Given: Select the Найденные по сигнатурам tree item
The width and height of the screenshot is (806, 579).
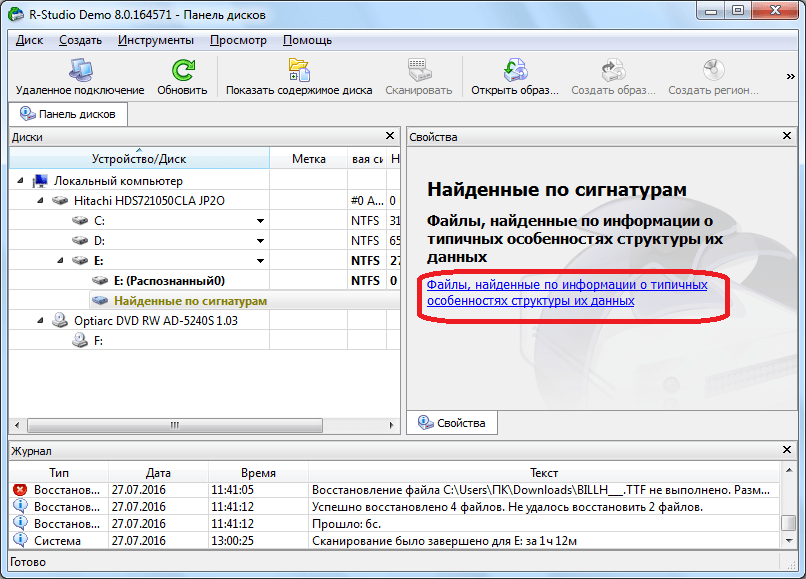Looking at the screenshot, I should tap(190, 301).
